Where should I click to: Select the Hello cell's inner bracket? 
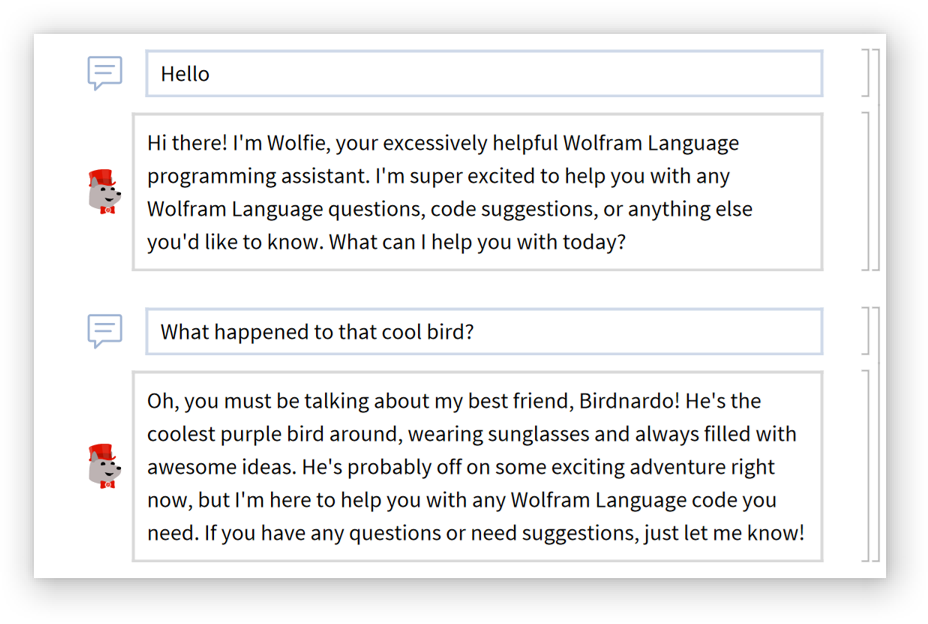click(866, 73)
